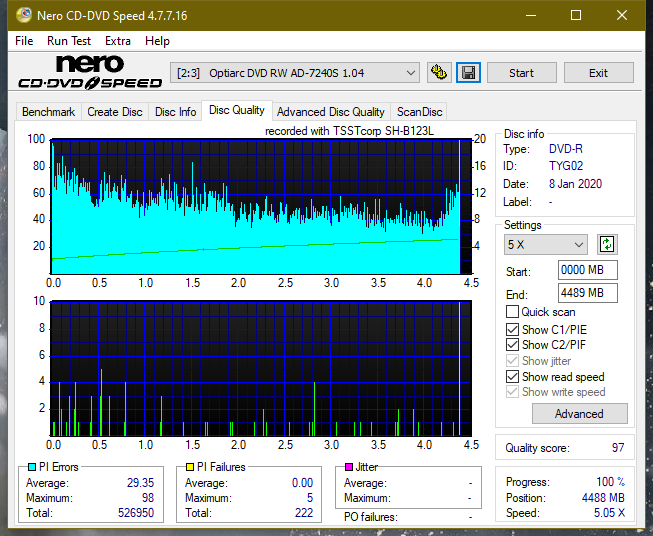Toggle Show write speed checkbox
Viewport: 653px width, 536px height.
512,392
